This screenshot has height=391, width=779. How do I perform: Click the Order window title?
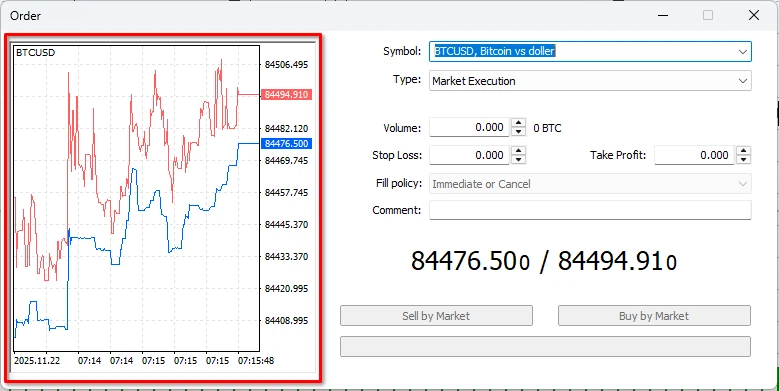[x=25, y=16]
